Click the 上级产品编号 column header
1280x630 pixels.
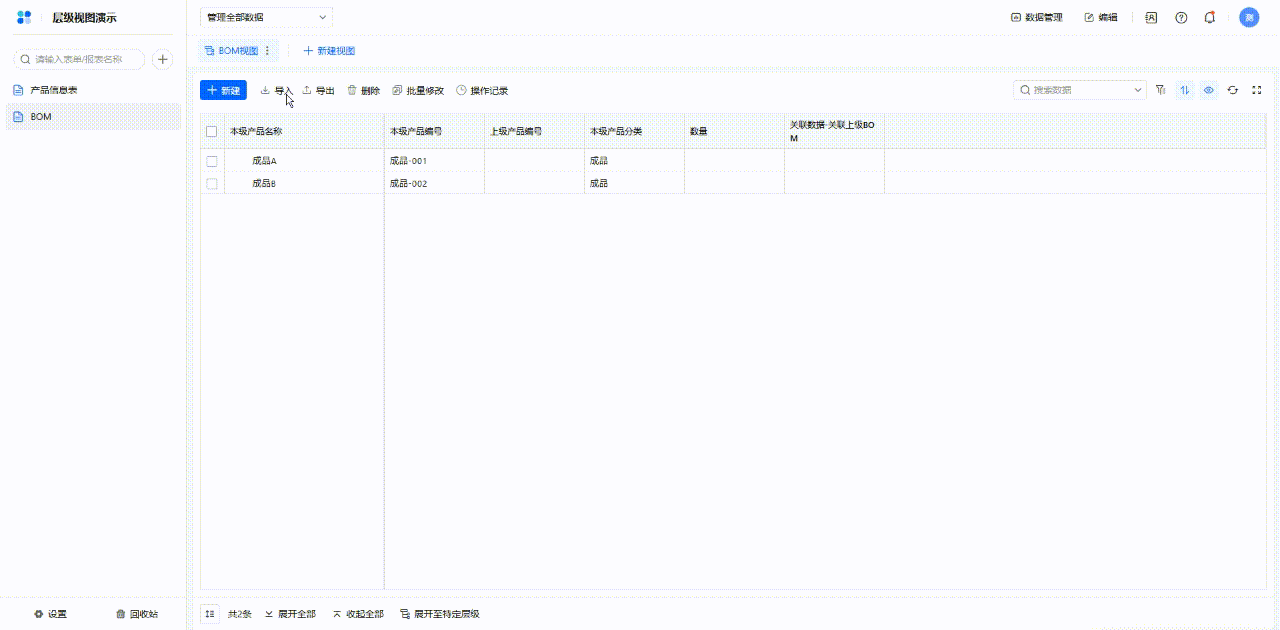coord(534,131)
